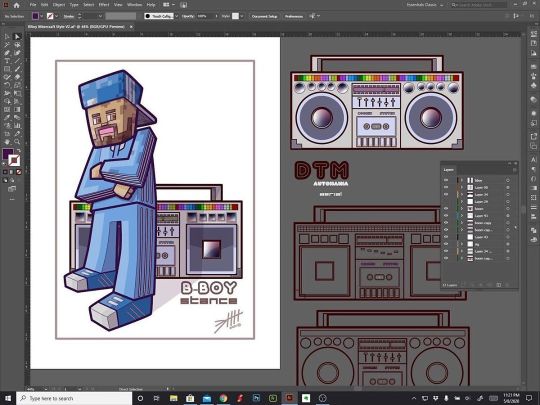540x405 pixels.
Task: Hide Layer 40 using its eye icon
Action: (446, 237)
